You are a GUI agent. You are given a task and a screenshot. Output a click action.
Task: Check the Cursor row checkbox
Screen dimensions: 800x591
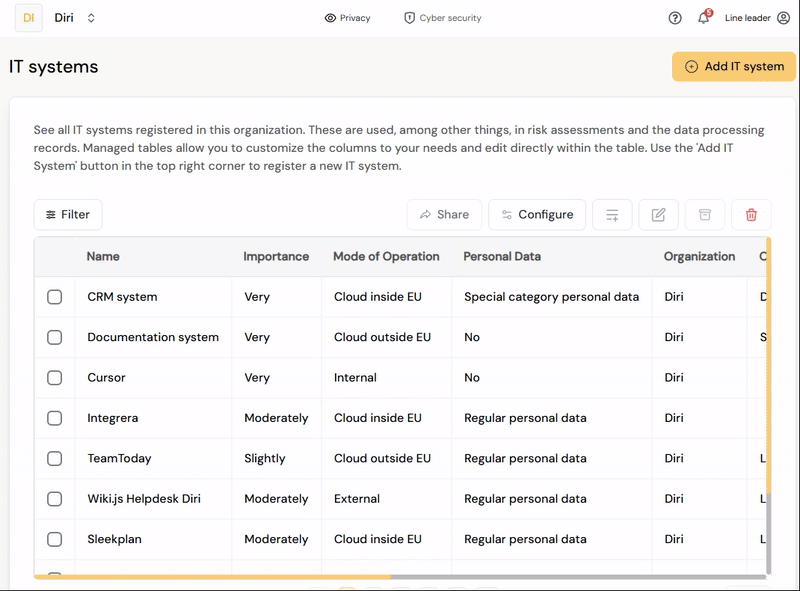55,378
